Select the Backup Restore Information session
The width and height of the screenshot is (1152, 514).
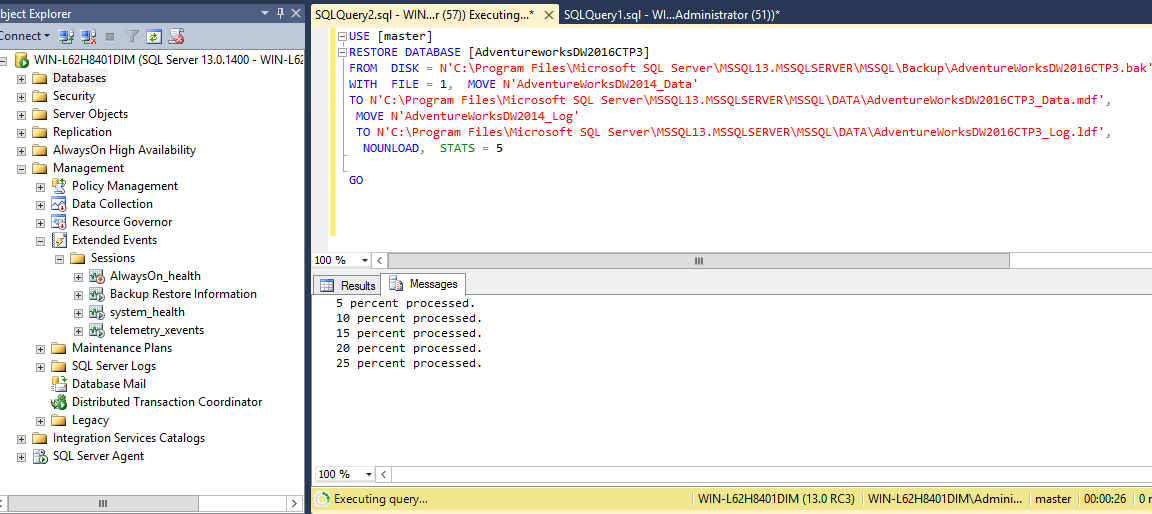coord(183,294)
